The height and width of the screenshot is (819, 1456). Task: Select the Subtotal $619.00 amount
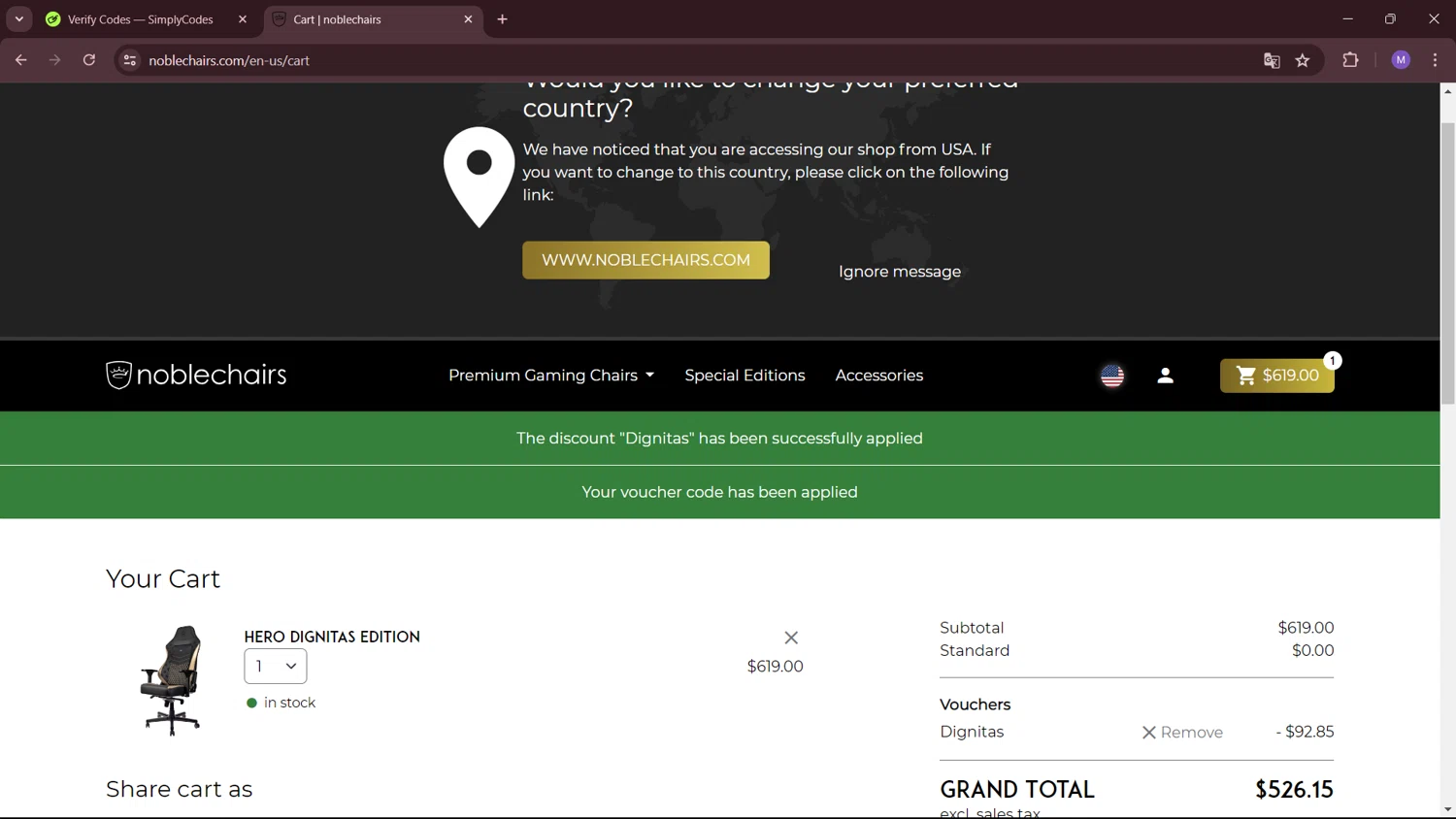tap(1306, 628)
